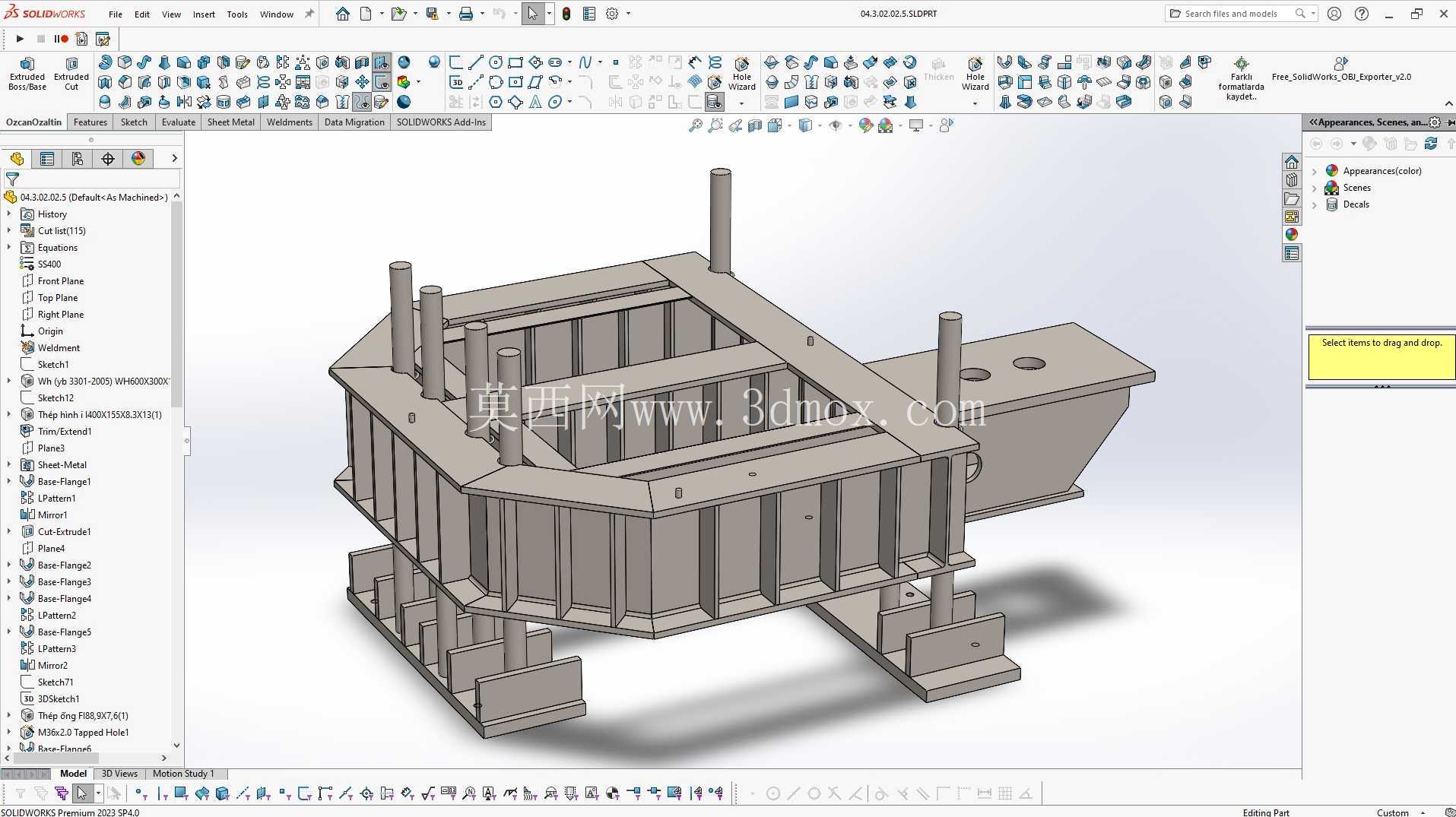
Task: Open the Motion Study 1 tab
Action: pos(183,774)
